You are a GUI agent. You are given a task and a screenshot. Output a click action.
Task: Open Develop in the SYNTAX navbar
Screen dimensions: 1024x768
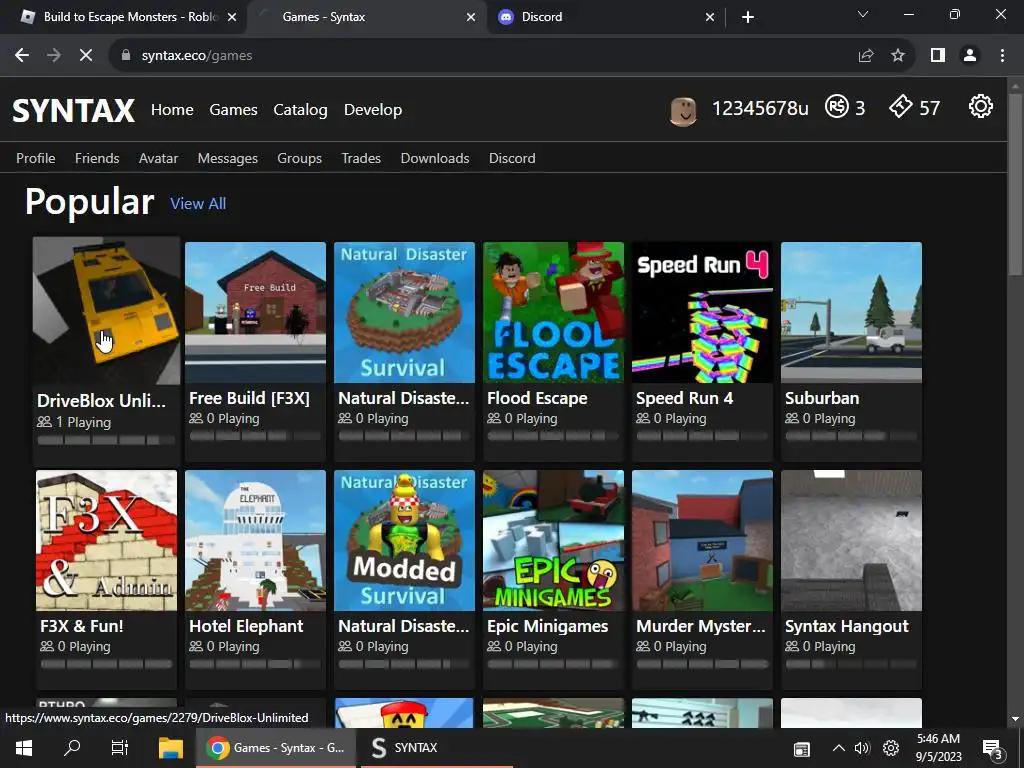tap(373, 110)
